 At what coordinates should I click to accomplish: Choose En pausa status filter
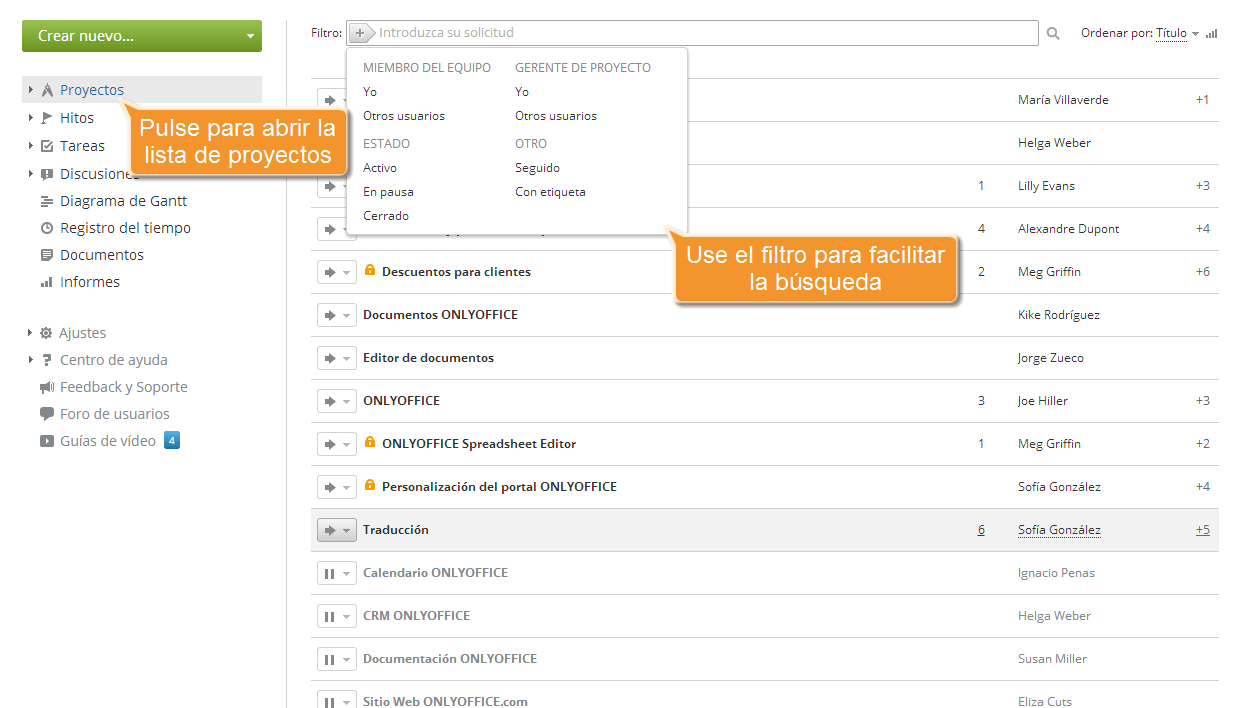point(388,192)
